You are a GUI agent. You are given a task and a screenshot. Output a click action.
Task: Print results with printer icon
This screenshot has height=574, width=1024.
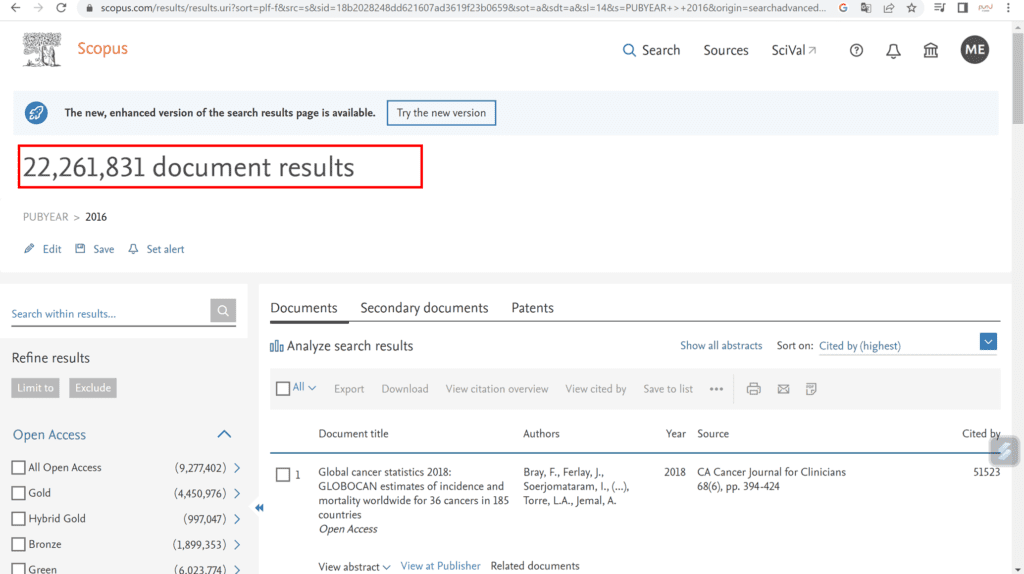coord(754,389)
